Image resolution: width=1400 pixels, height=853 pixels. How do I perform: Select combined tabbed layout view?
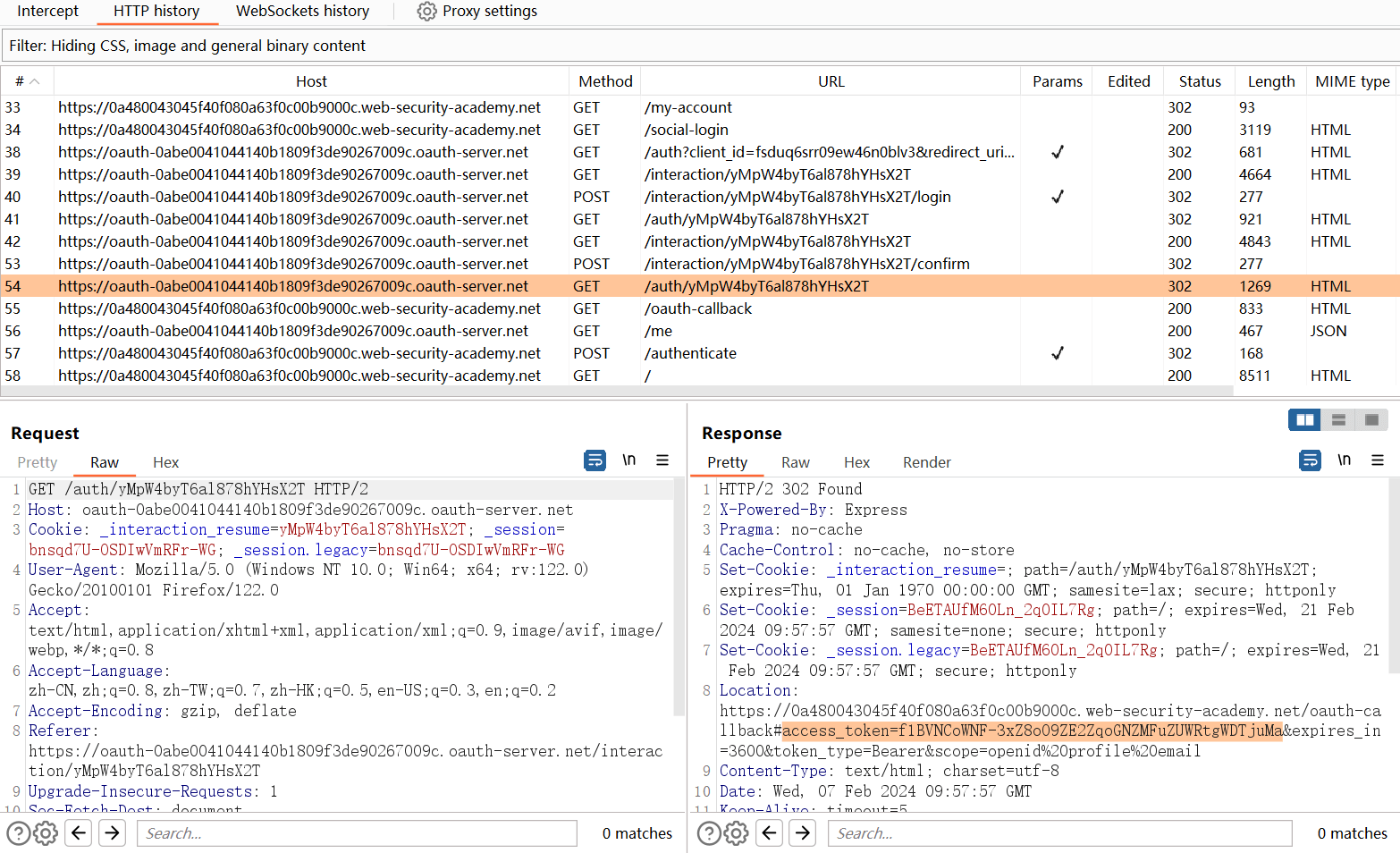pos(1371,420)
